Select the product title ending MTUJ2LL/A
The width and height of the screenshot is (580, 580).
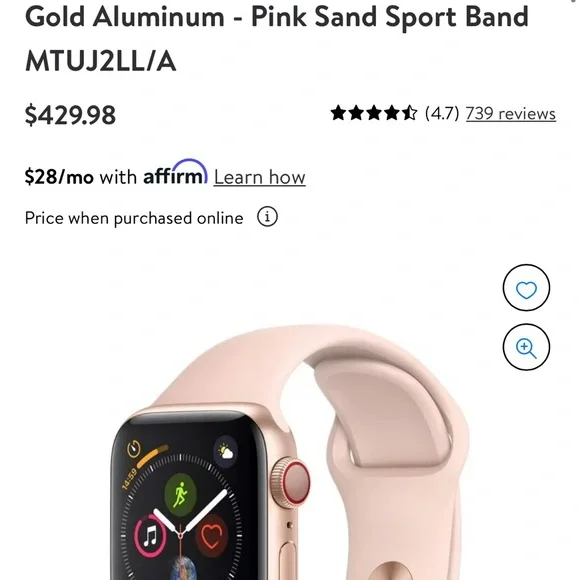(277, 39)
